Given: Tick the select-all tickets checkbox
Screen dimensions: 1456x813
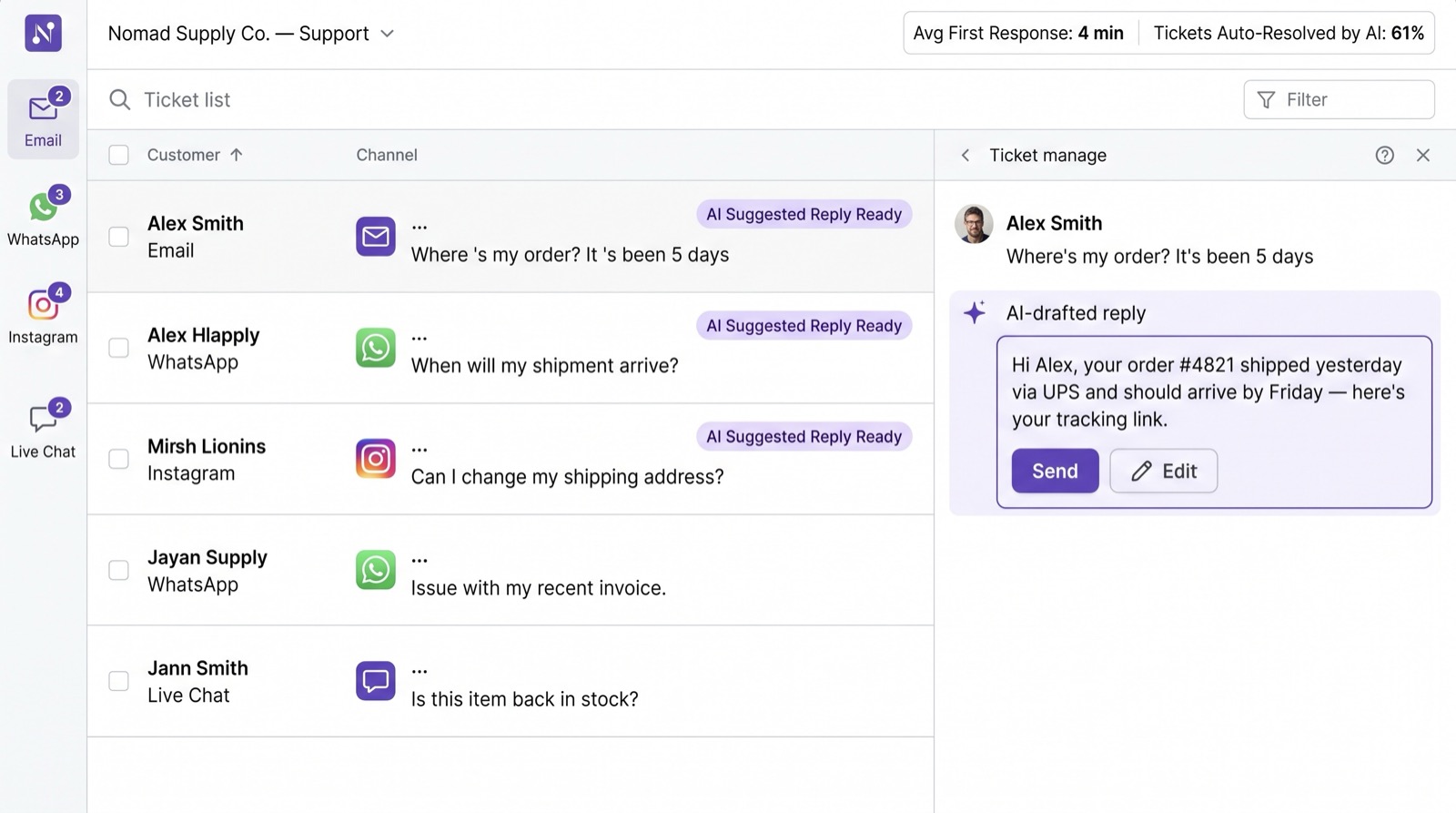Looking at the screenshot, I should 119,155.
